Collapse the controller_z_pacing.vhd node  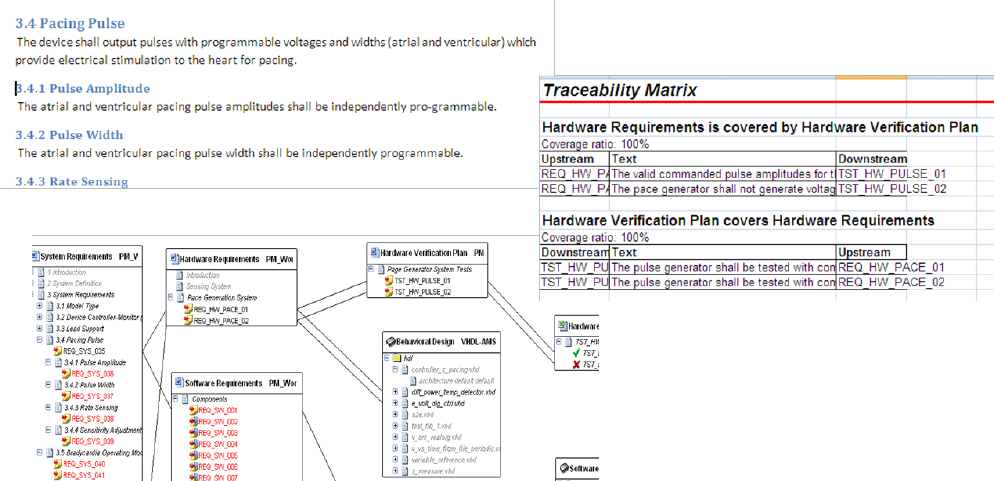396,369
